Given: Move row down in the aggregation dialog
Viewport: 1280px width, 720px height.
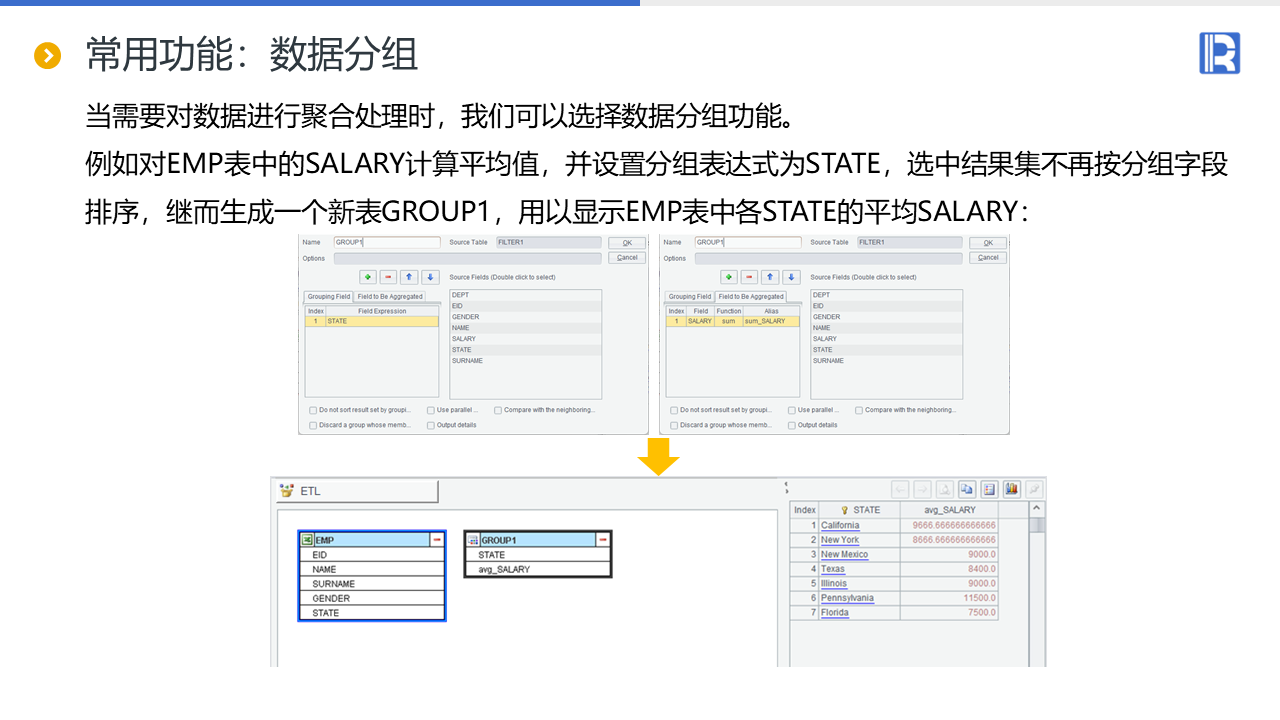Looking at the screenshot, I should pos(791,277).
